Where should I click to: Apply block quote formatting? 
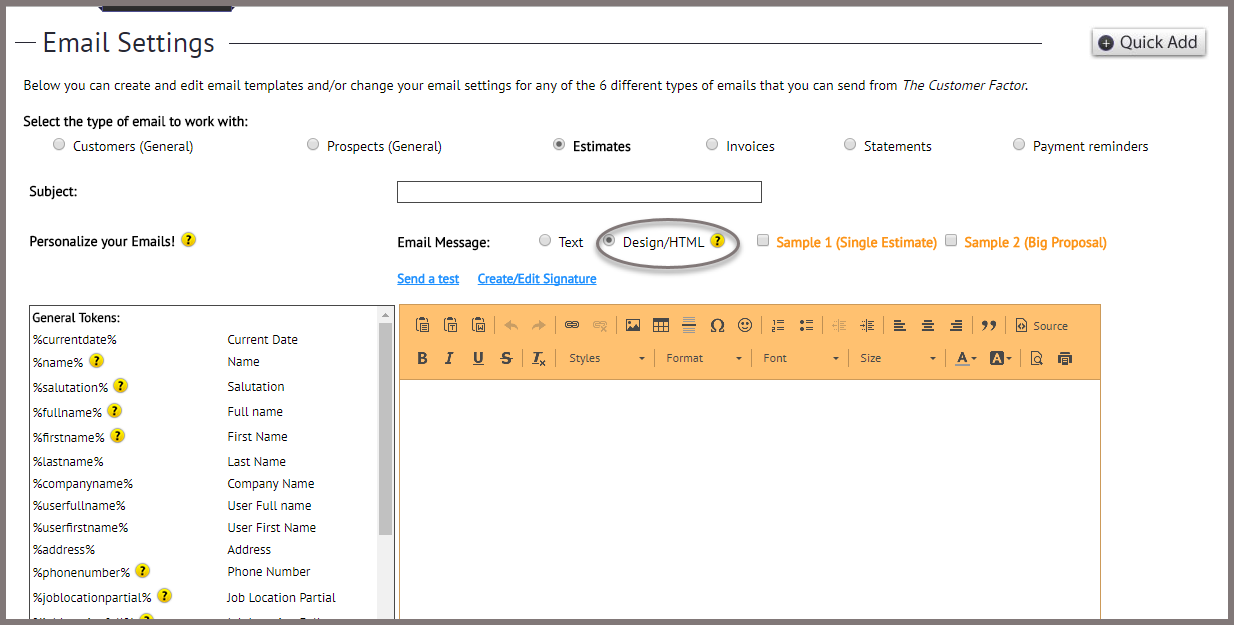pyautogui.click(x=989, y=325)
